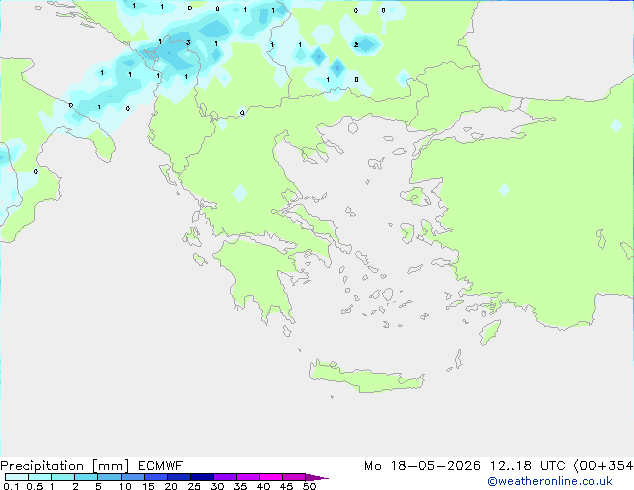Click the '50' legend scale label
The image size is (634, 490).
(309, 486)
